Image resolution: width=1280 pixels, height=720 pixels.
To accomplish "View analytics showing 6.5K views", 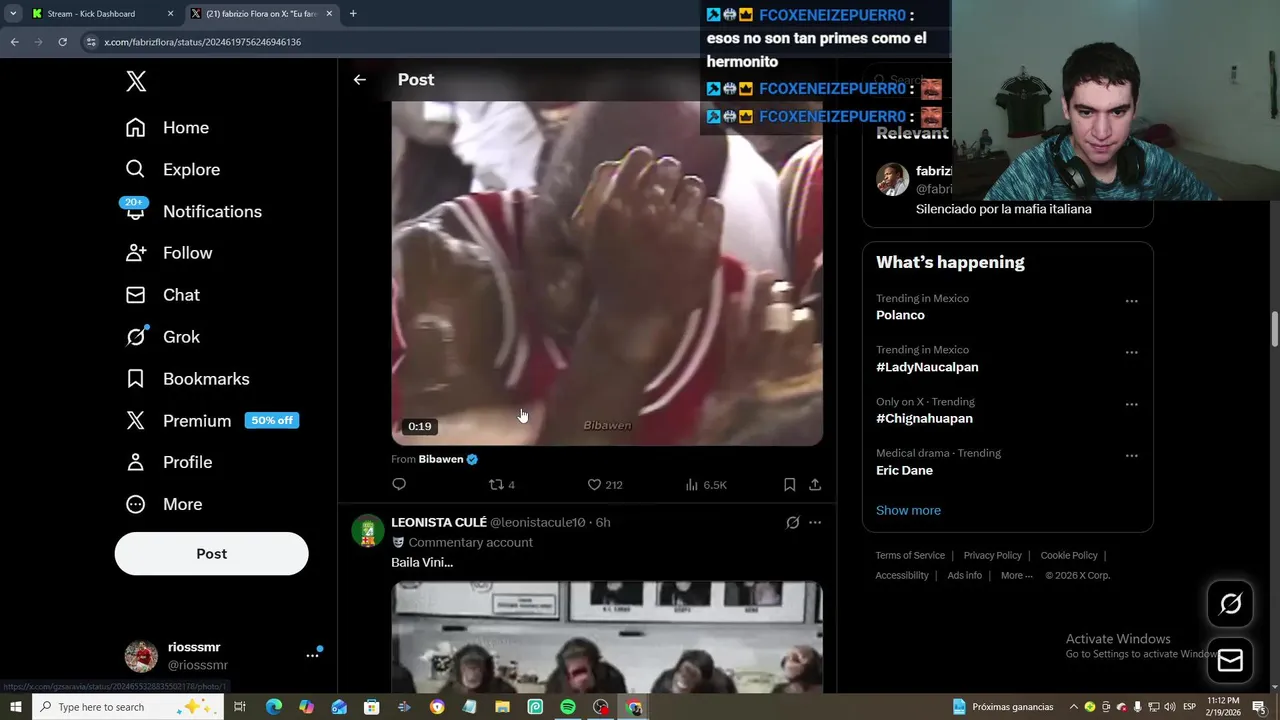I will tap(706, 485).
